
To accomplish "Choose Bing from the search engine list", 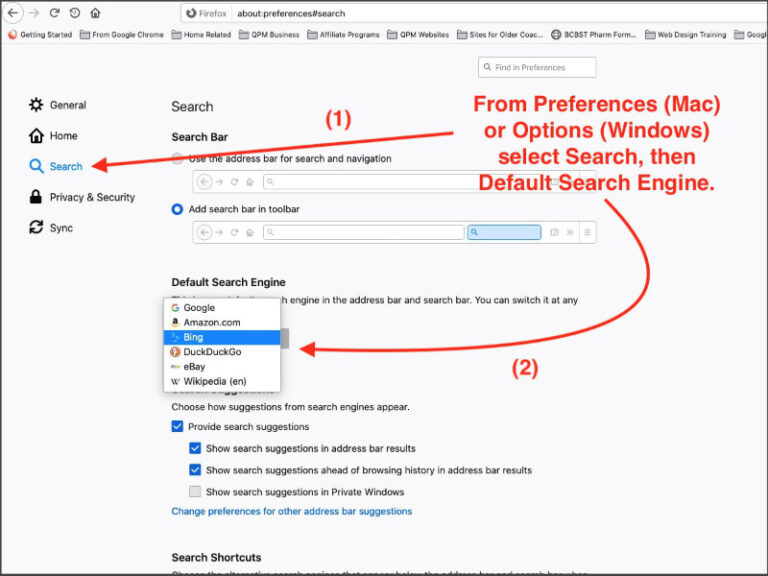I will coord(222,337).
